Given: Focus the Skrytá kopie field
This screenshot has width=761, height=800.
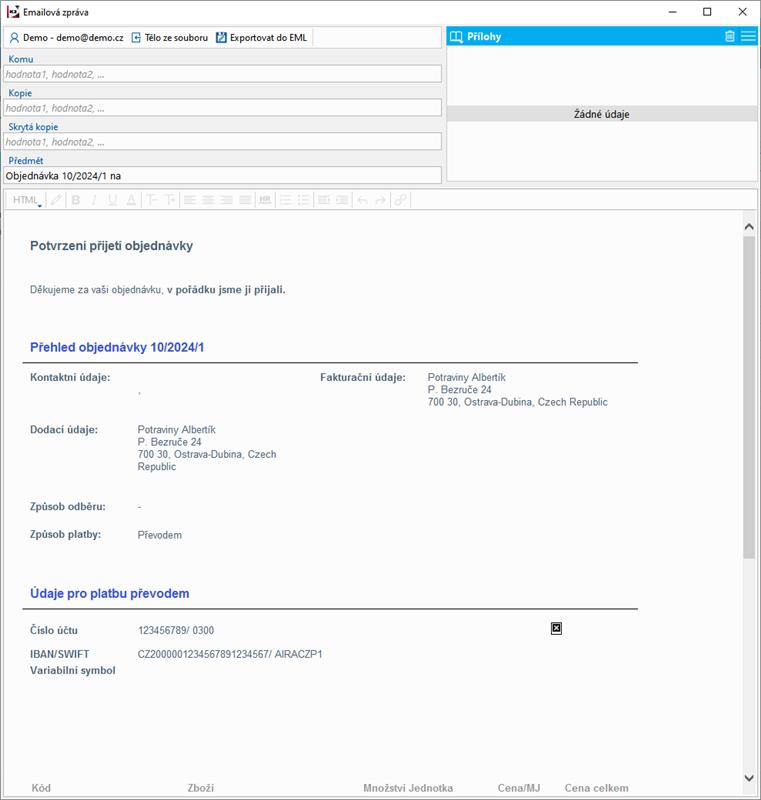Looking at the screenshot, I should (222, 142).
